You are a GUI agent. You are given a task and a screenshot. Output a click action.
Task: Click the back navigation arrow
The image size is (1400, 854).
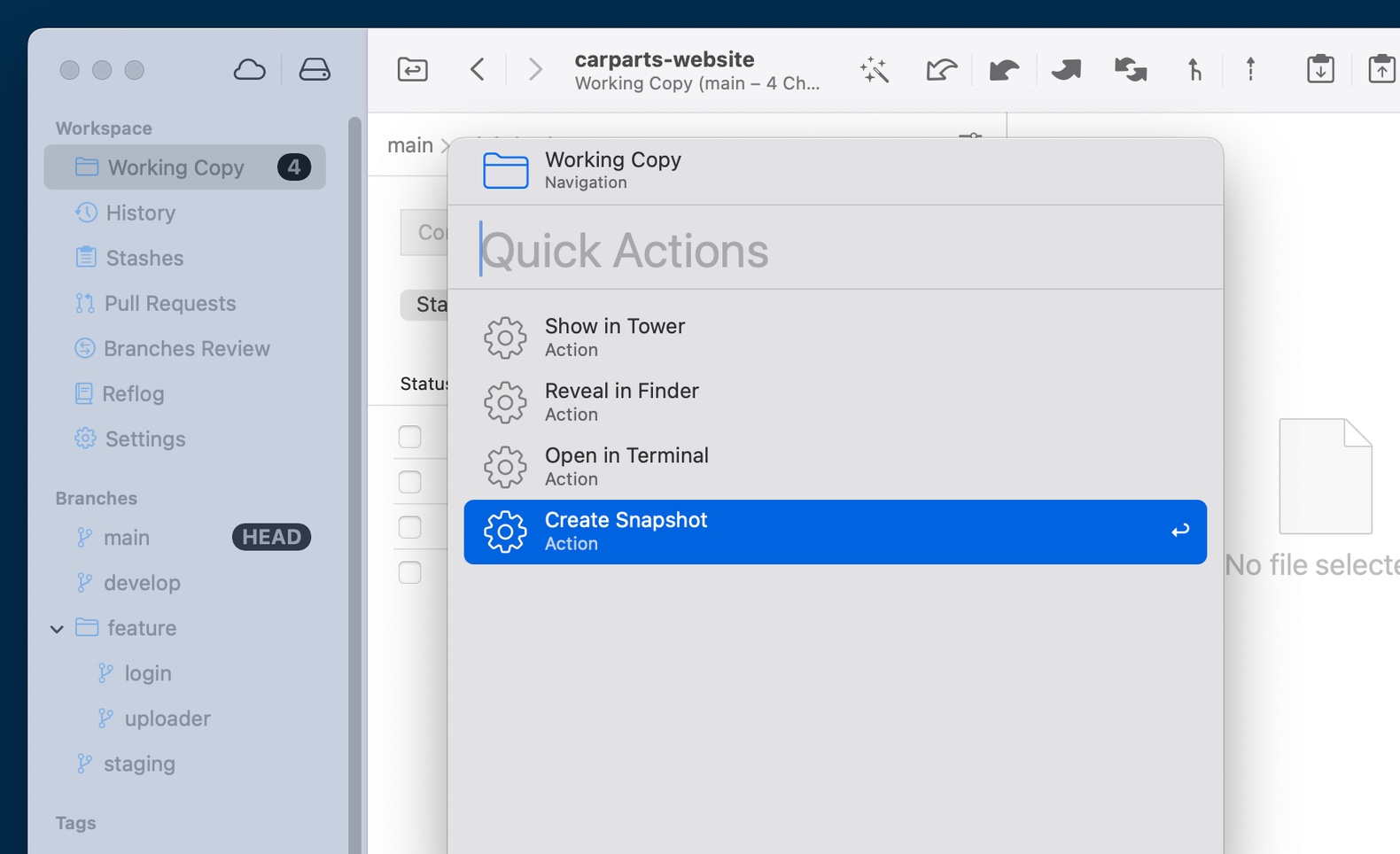tap(478, 69)
